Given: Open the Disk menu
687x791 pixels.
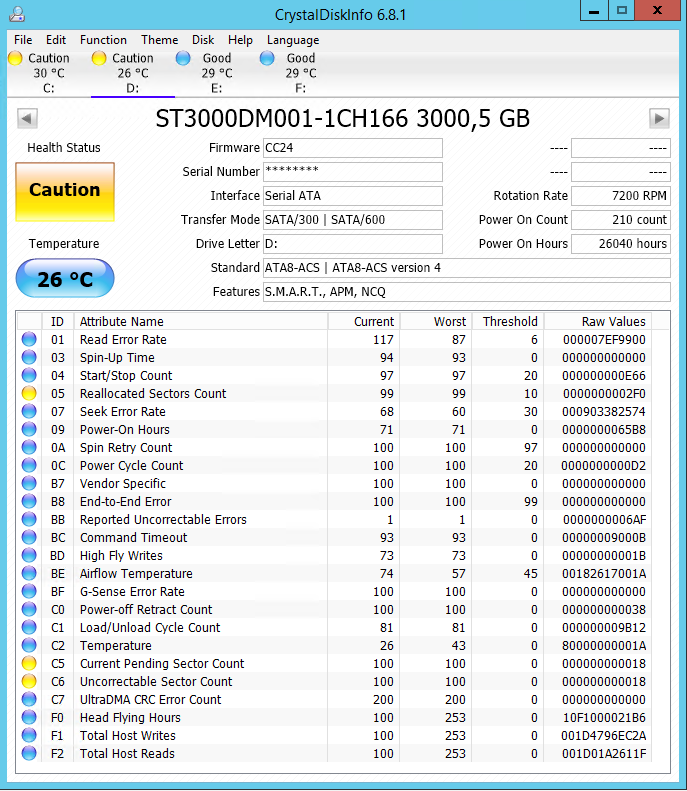Looking at the screenshot, I should (x=203, y=40).
